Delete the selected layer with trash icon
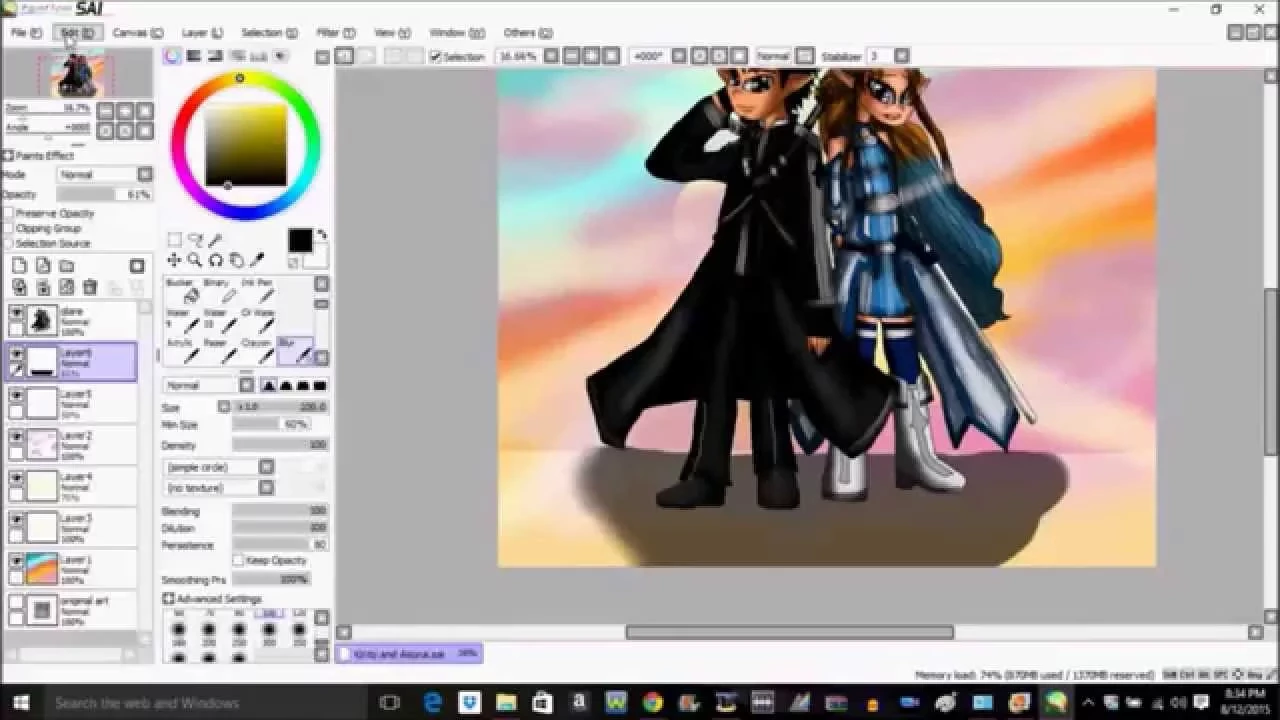This screenshot has width=1280, height=720. [x=90, y=288]
